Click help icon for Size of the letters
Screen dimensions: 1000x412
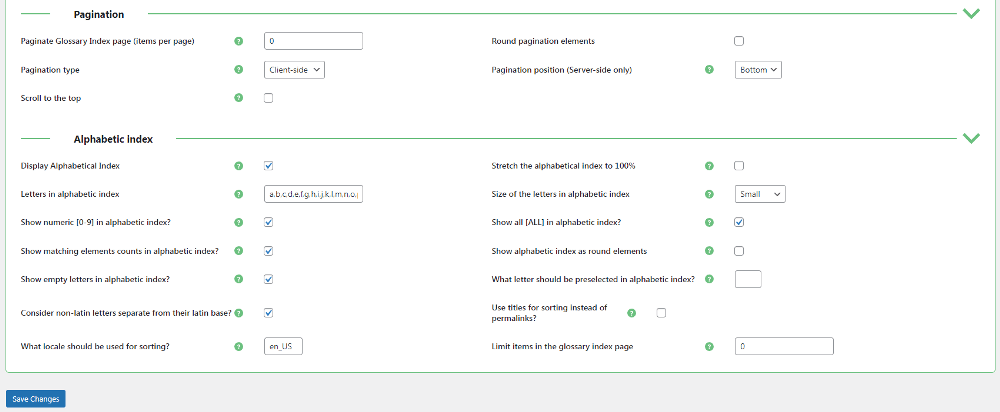[709, 194]
